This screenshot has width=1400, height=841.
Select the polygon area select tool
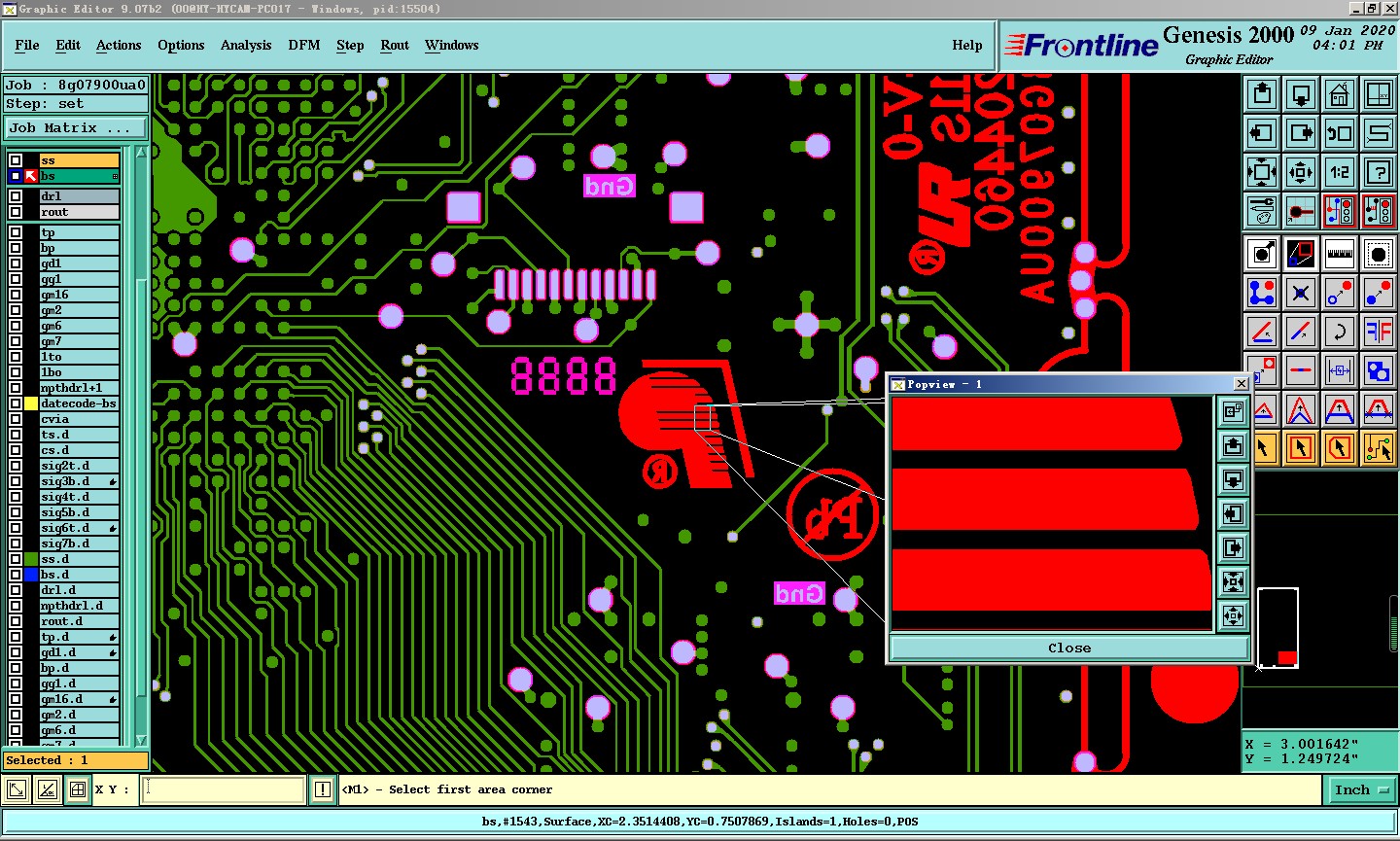[x=1340, y=448]
